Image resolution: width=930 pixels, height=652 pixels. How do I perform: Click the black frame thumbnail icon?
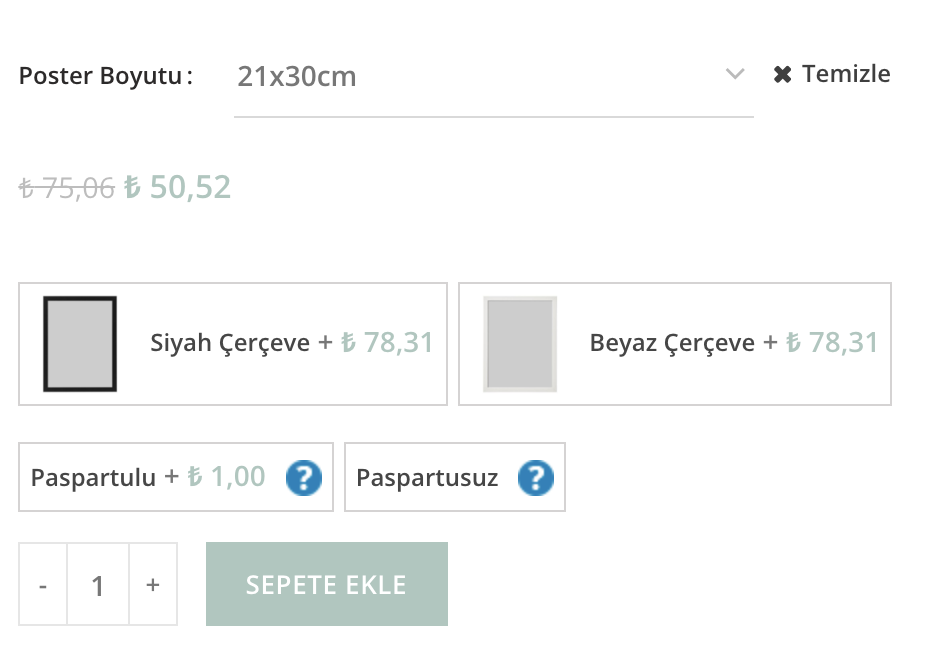click(80, 344)
